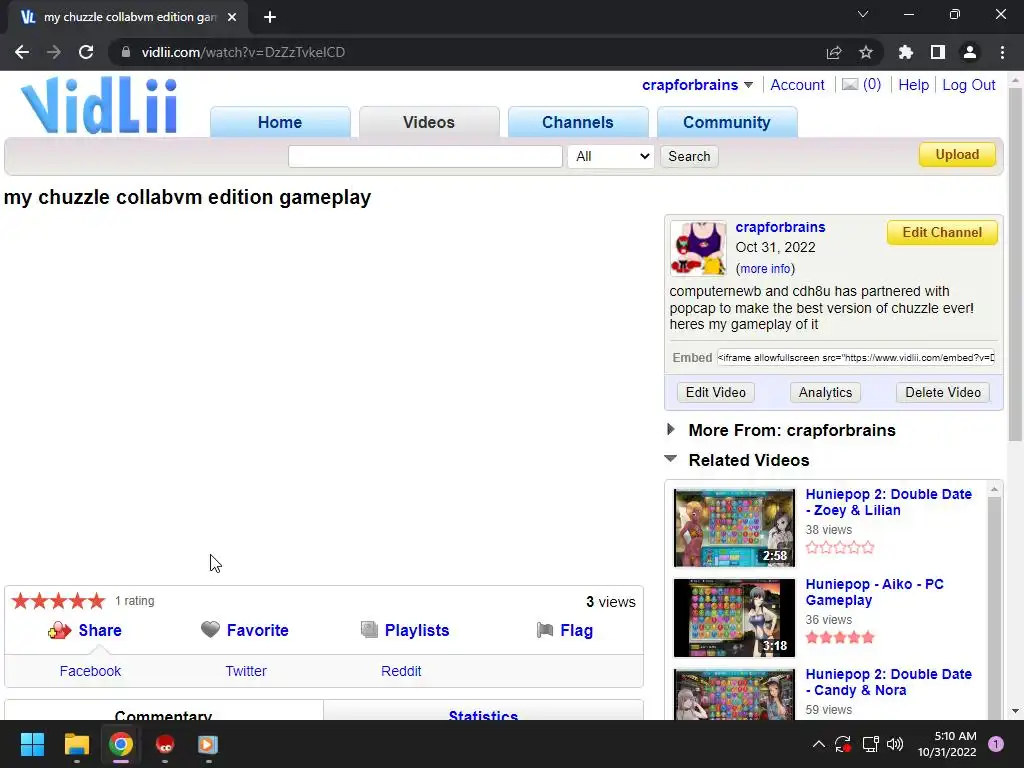The height and width of the screenshot is (768, 1024).
Task: Click the Search button
Action: tap(689, 156)
